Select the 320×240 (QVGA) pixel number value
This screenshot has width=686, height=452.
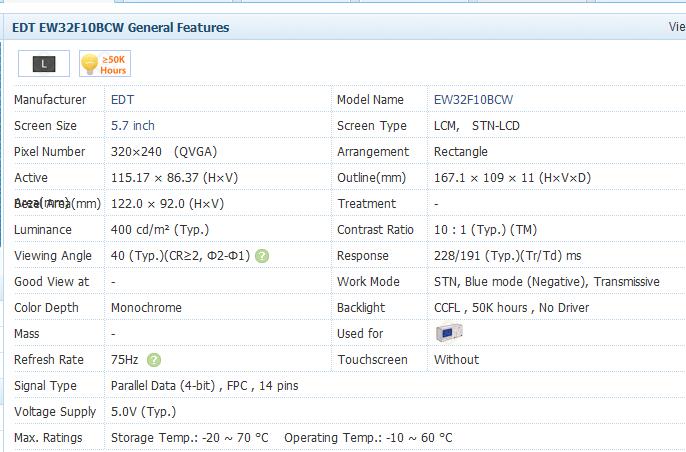click(x=164, y=152)
